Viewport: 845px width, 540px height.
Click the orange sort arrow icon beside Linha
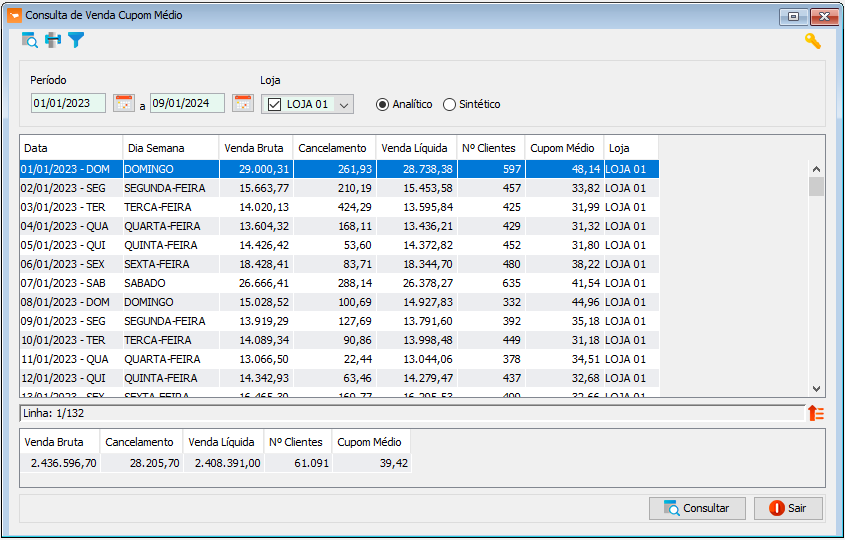coord(816,413)
